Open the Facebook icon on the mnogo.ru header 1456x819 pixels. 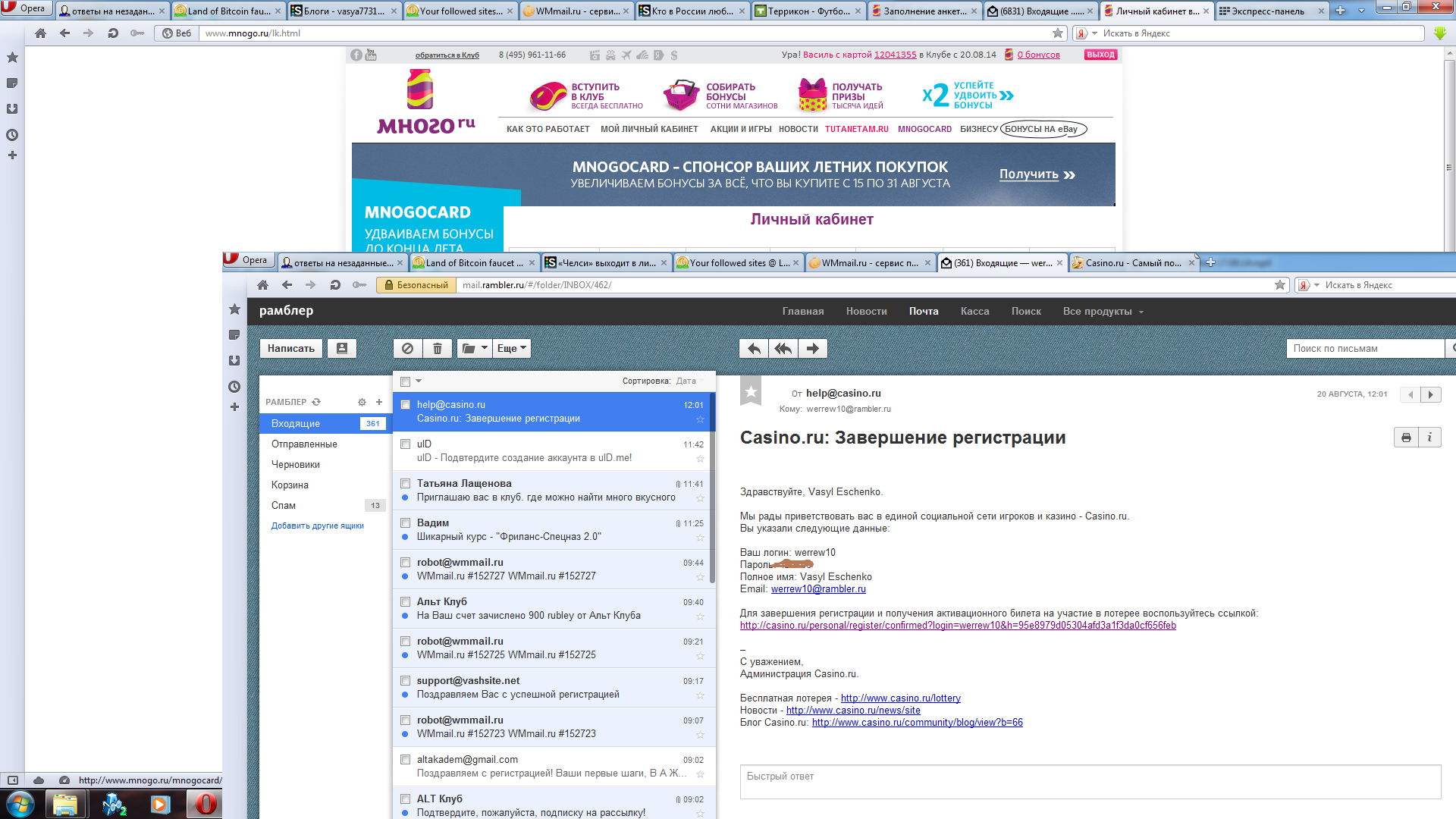356,55
